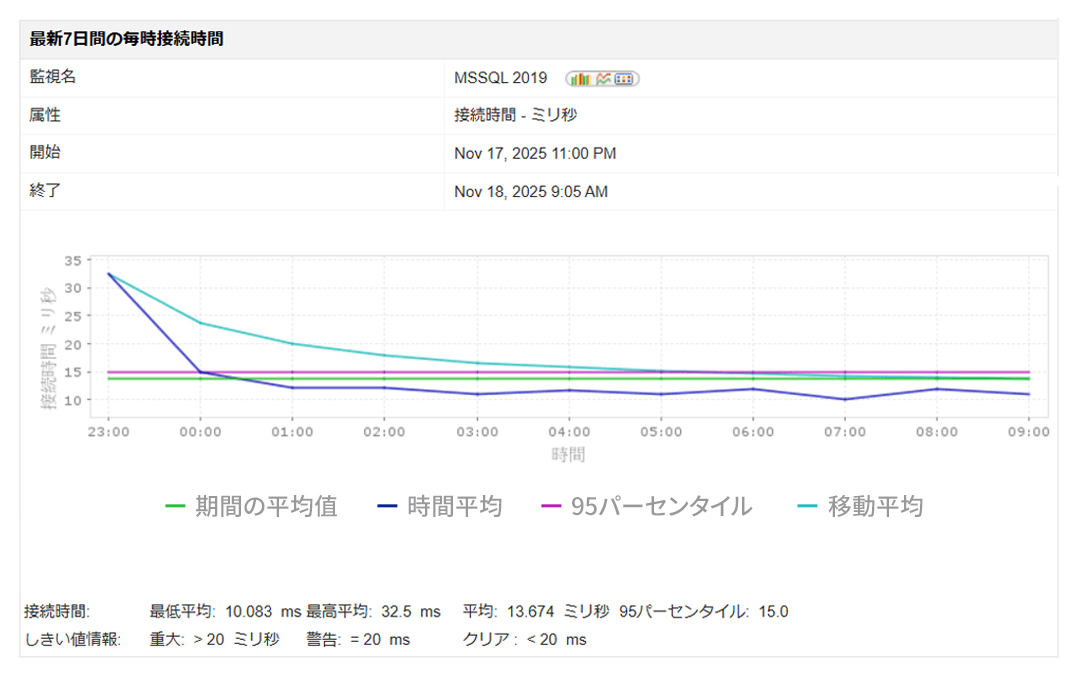This screenshot has width=1067, height=684.
Task: Click the green legend color marker
Action: (x=175, y=506)
